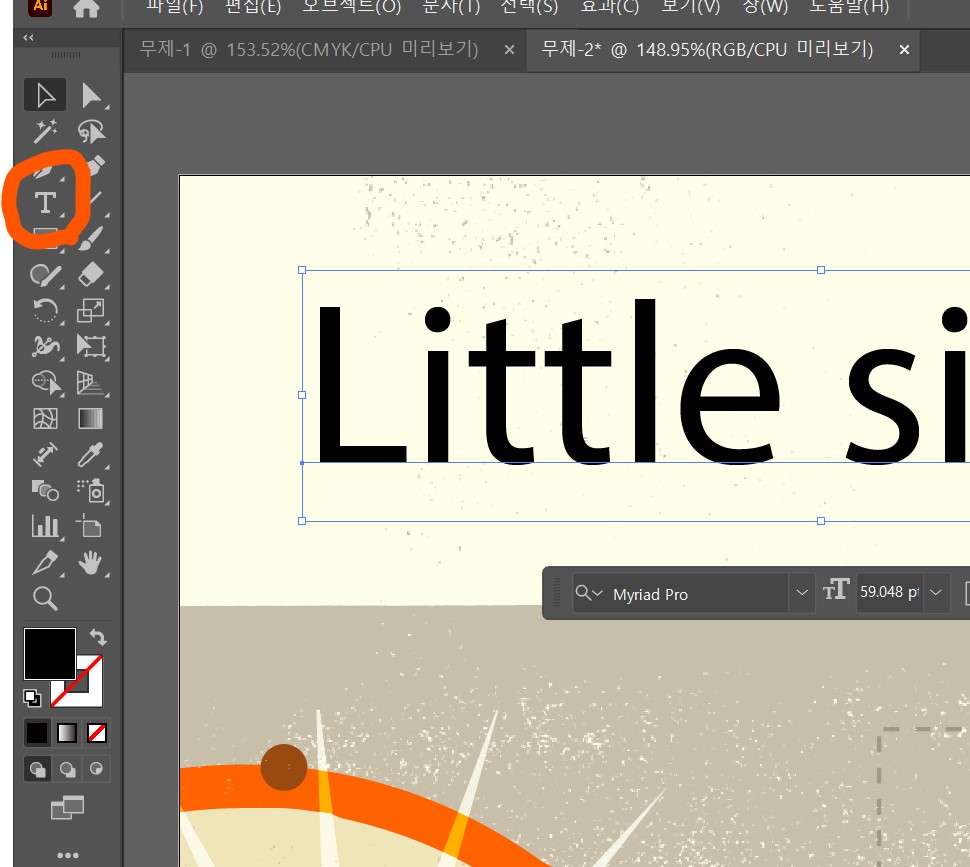Open the 보기(V) menu
Image resolution: width=970 pixels, height=867 pixels.
coord(690,7)
